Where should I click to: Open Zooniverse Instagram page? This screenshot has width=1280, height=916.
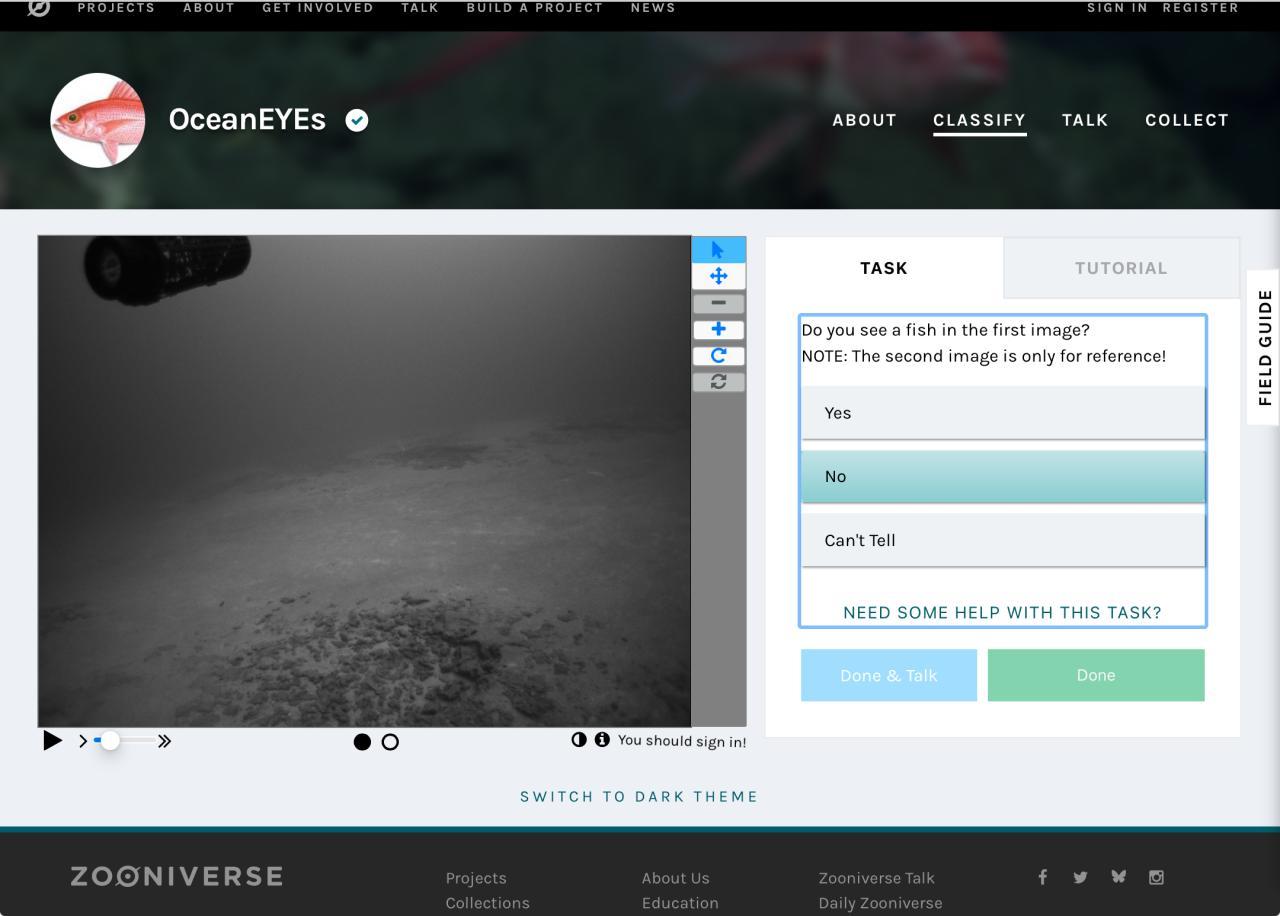(1156, 877)
